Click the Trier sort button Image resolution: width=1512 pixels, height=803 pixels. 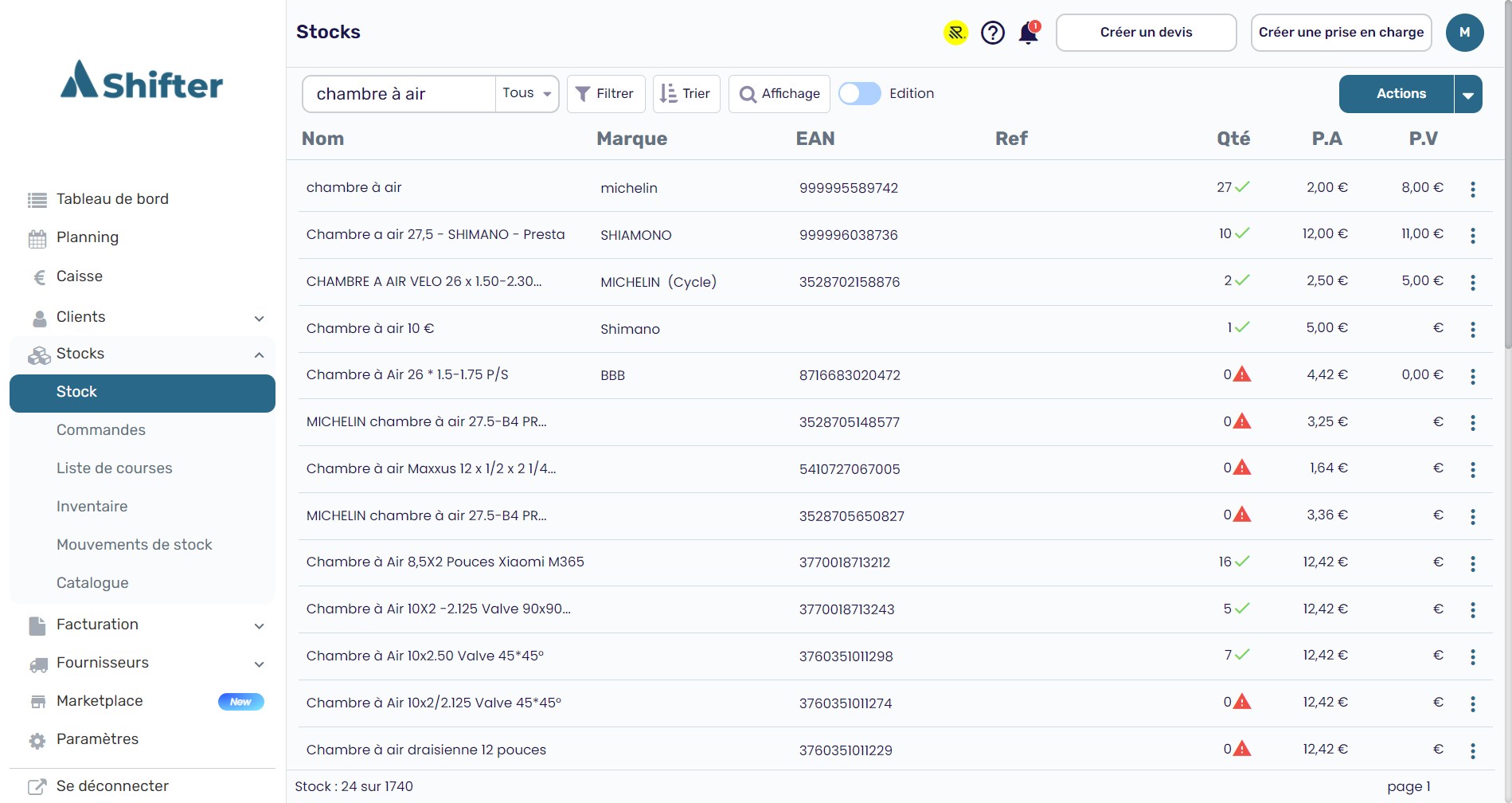pos(686,94)
